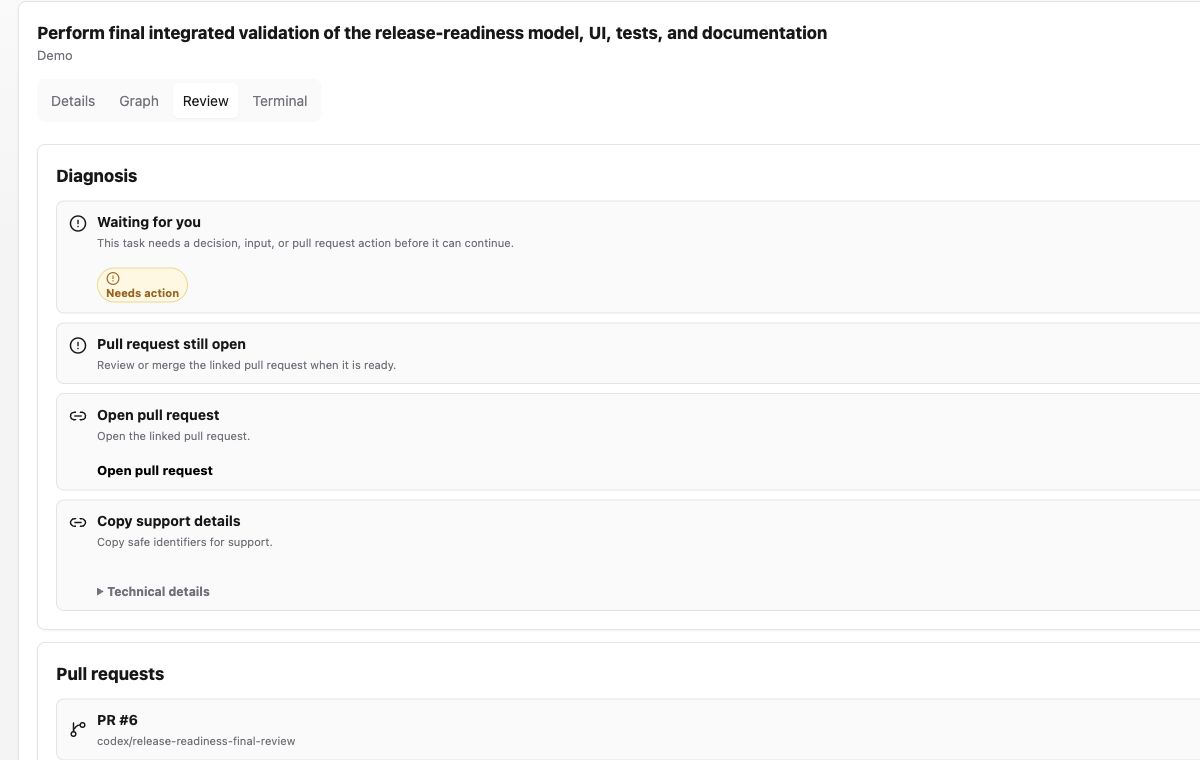Click the branch icon beside PR #6

[x=78, y=729]
